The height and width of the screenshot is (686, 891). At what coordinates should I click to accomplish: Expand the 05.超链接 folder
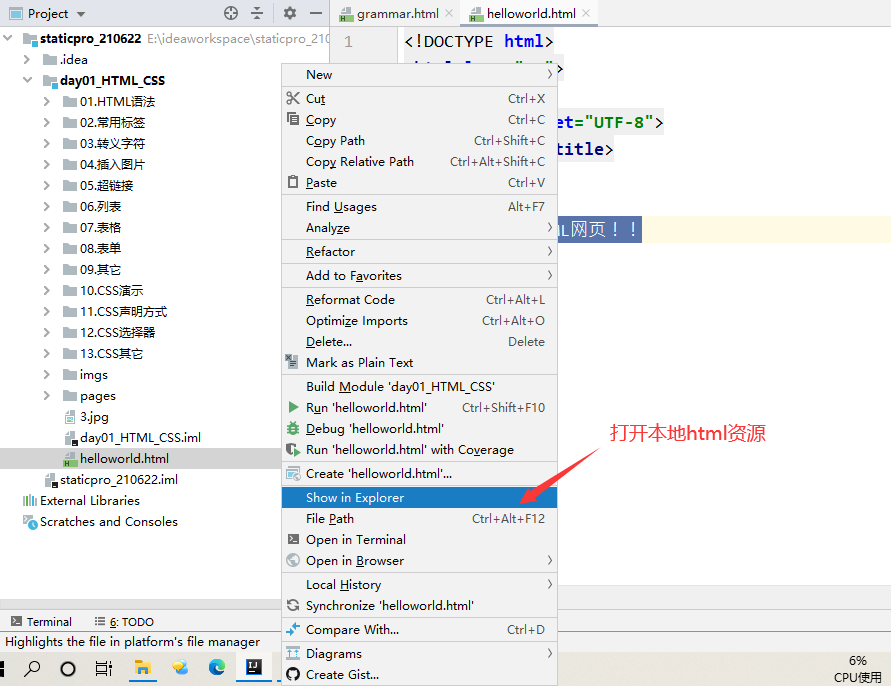tap(47, 185)
